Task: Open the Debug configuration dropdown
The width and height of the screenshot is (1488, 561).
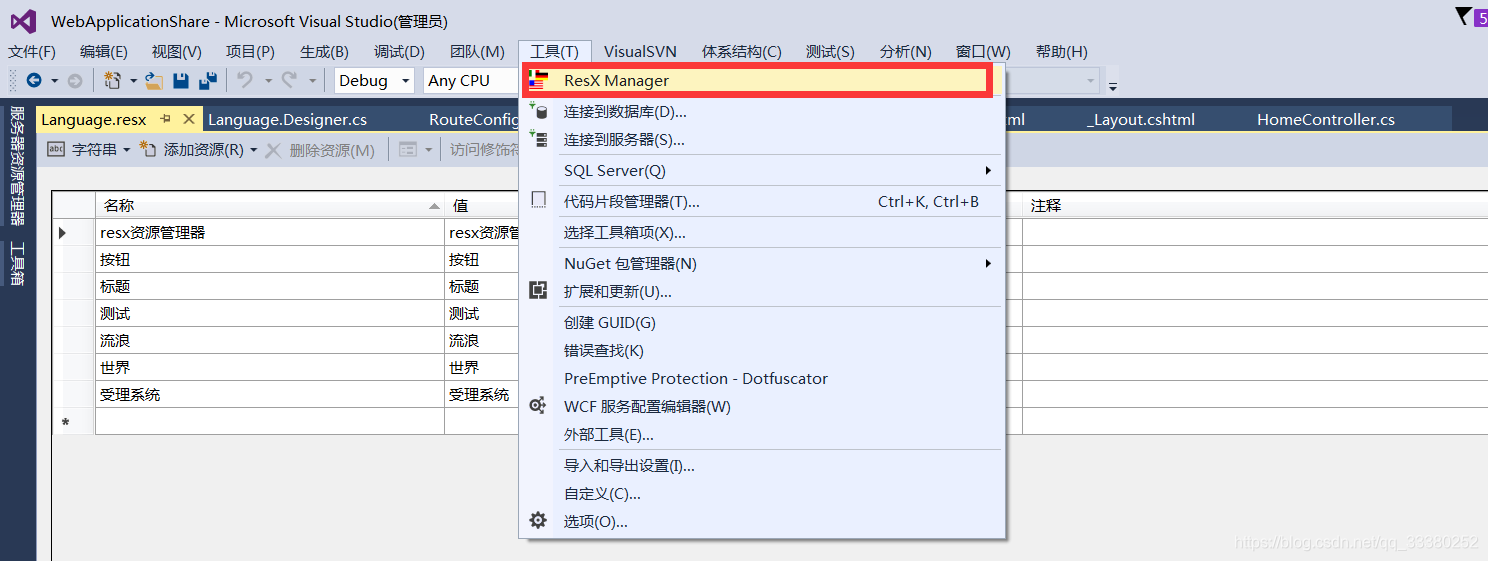Action: (375, 80)
